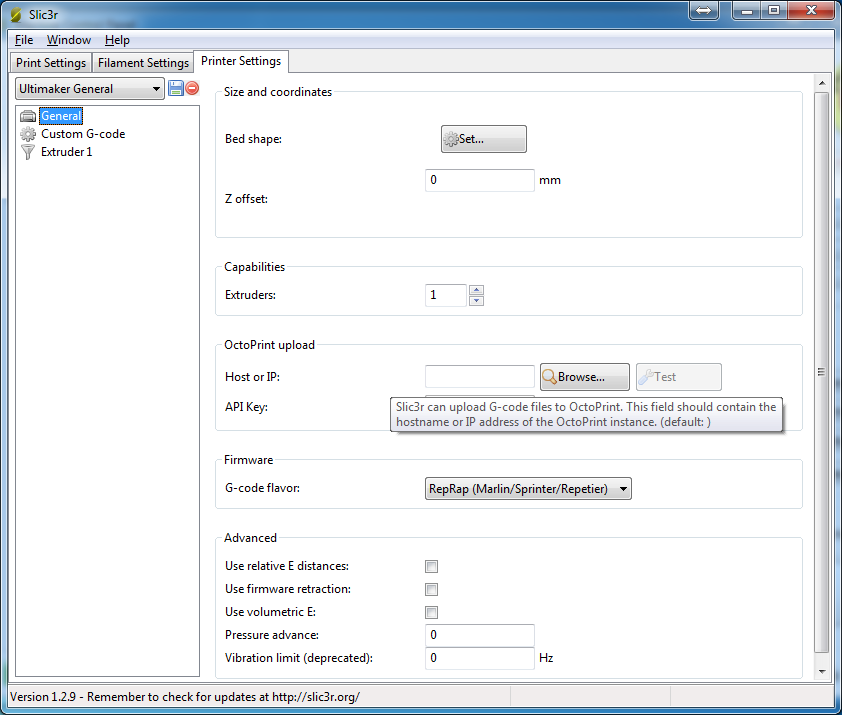Check Use volumetric E option

click(431, 612)
